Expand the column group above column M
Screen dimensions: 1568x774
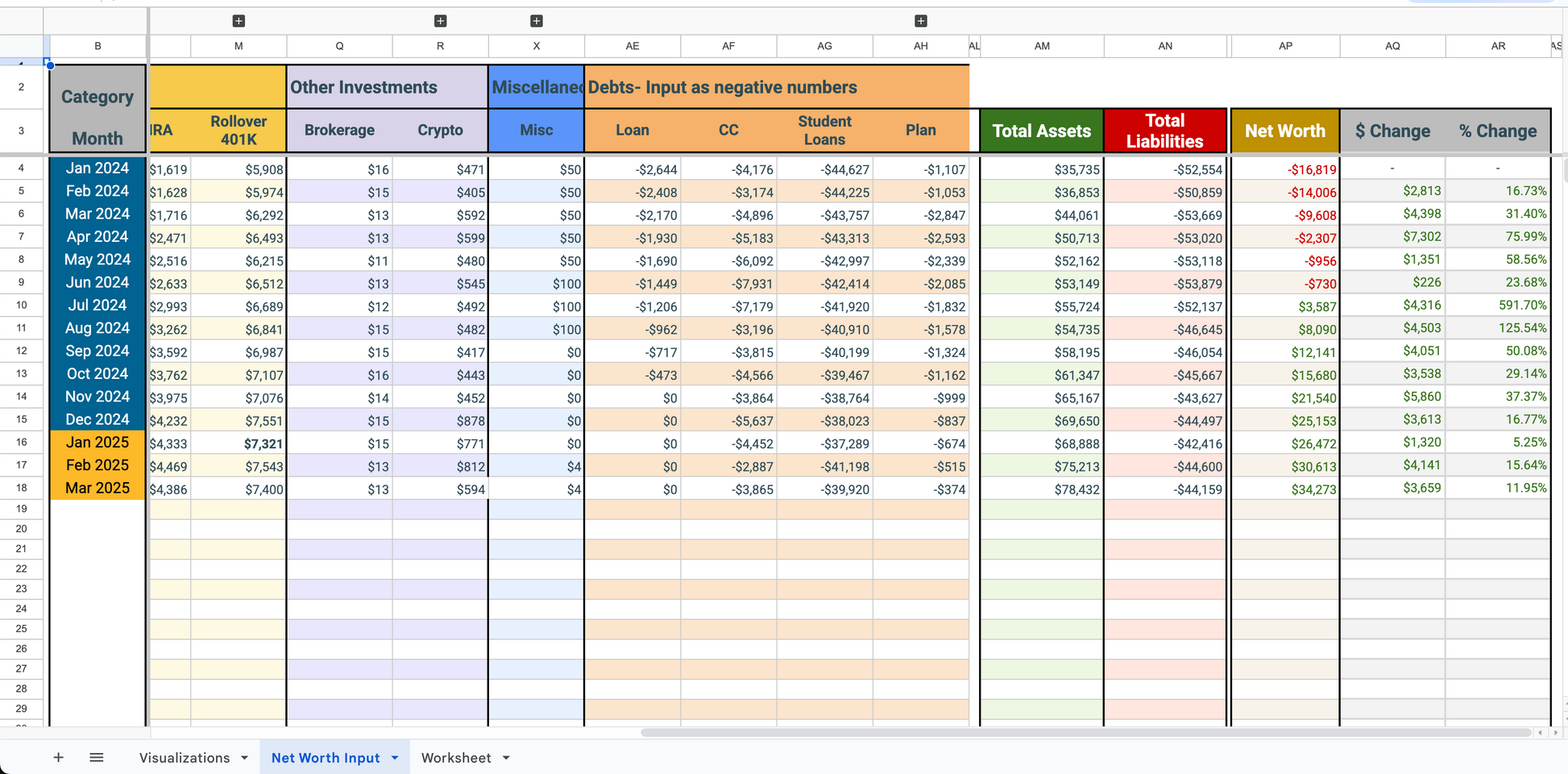click(x=239, y=21)
